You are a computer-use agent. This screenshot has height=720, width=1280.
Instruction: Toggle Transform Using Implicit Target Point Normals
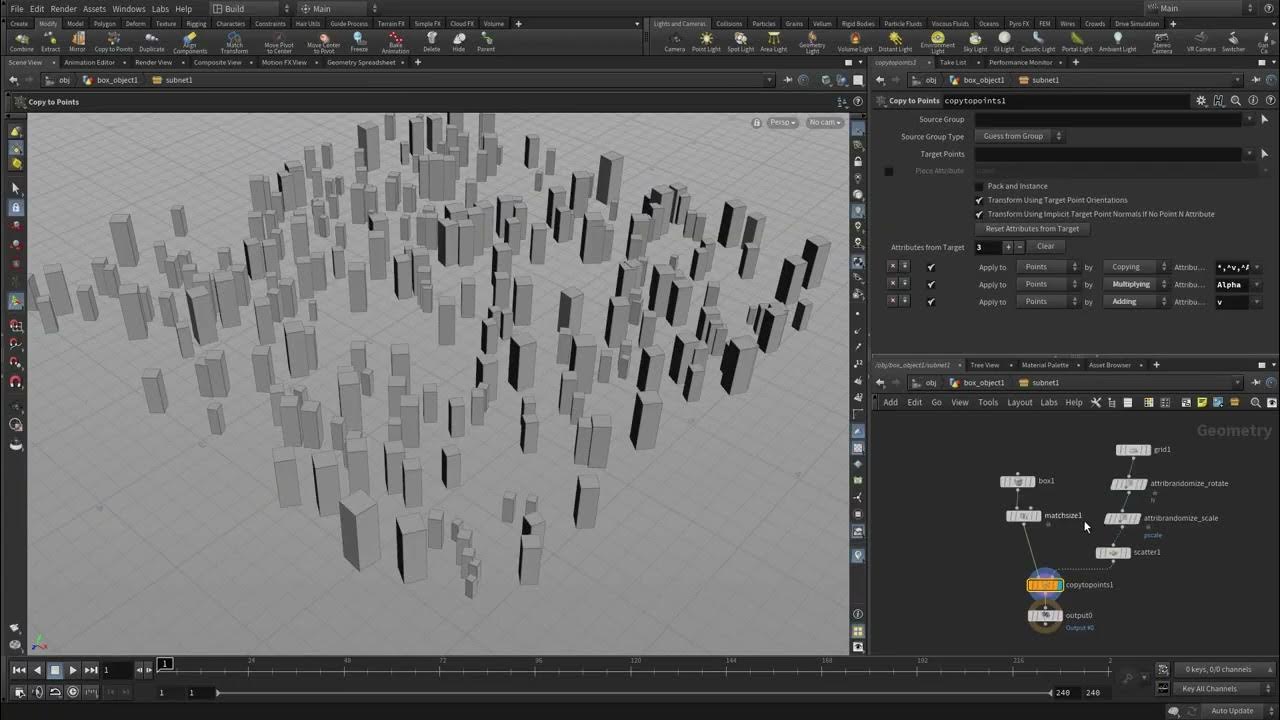click(979, 214)
